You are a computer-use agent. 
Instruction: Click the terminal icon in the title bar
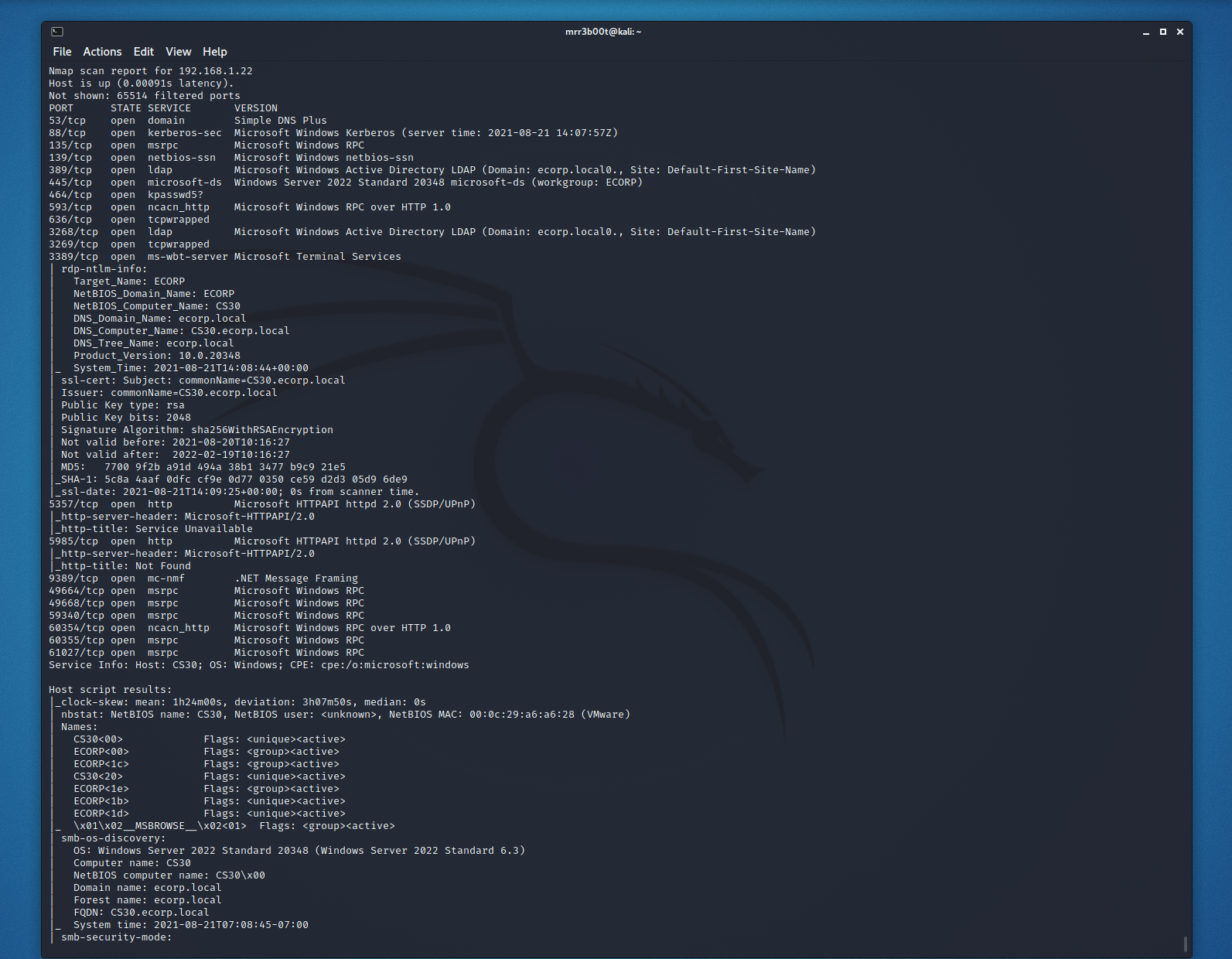click(57, 32)
